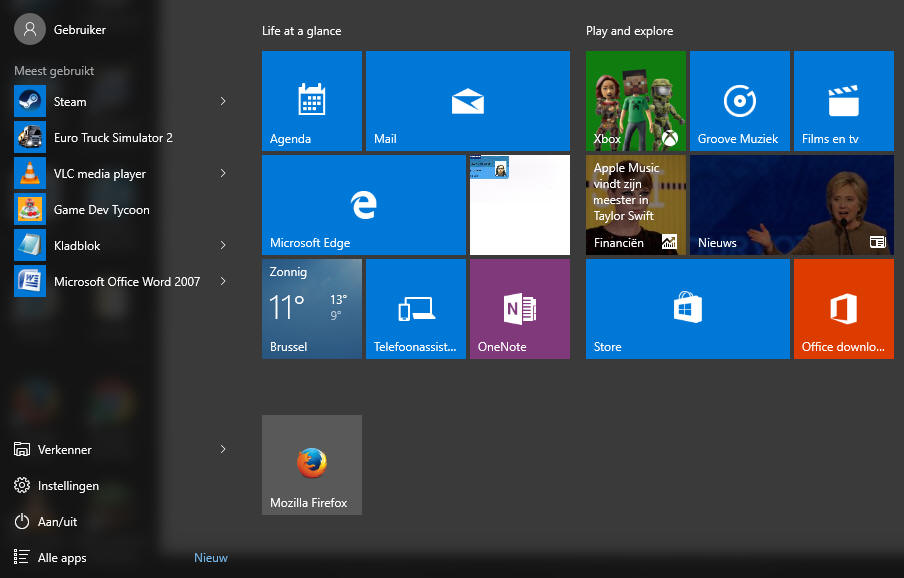This screenshot has height=578, width=904.
Task: Click the Life at a glance group header
Action: click(x=302, y=31)
